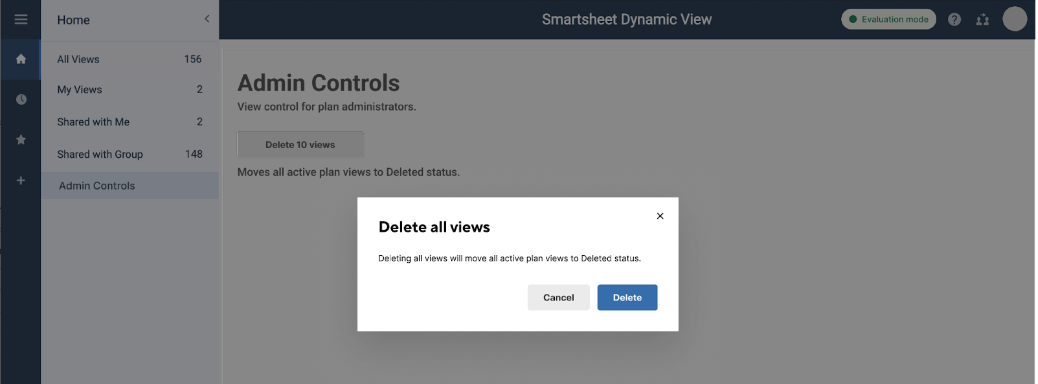Open the hamburger menu icon
This screenshot has height=384, width=1038.
tap(21, 19)
